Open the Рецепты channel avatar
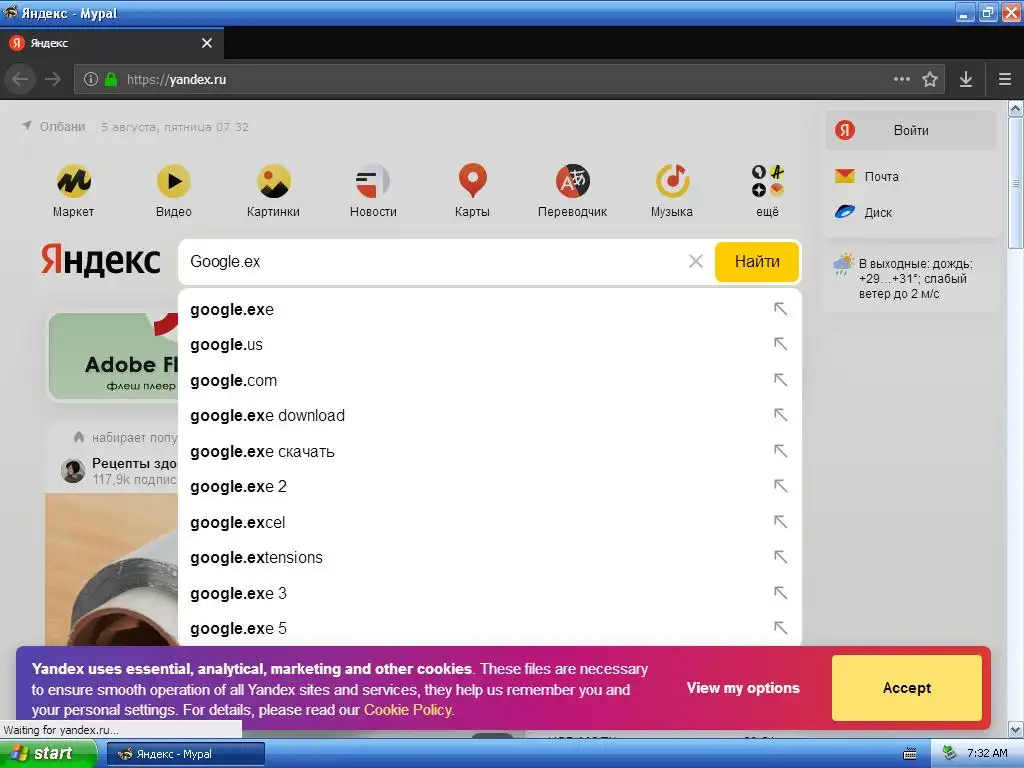Image resolution: width=1024 pixels, height=768 pixels. 73,471
